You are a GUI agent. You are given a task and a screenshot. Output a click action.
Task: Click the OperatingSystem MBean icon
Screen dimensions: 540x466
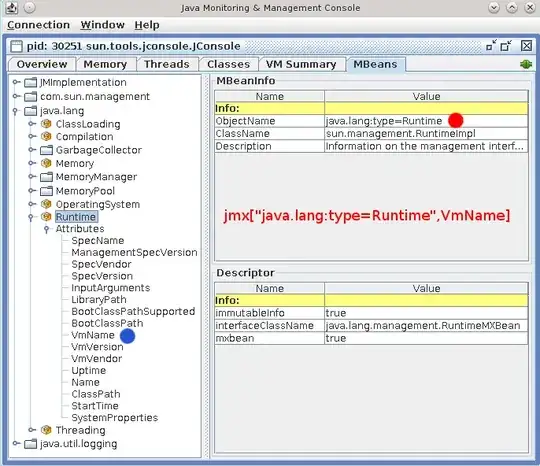pyautogui.click(x=46, y=204)
